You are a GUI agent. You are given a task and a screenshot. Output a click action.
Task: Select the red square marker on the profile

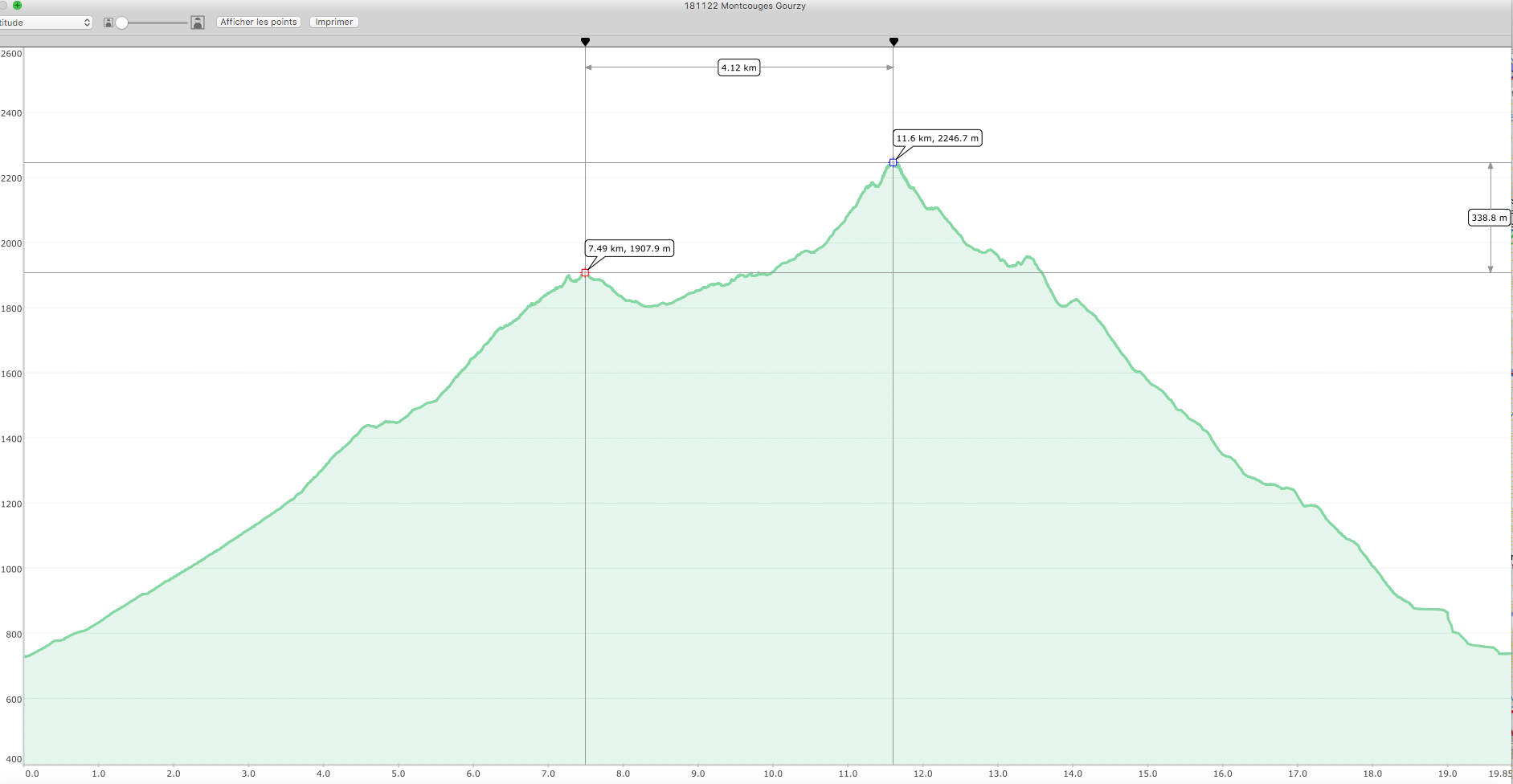585,273
